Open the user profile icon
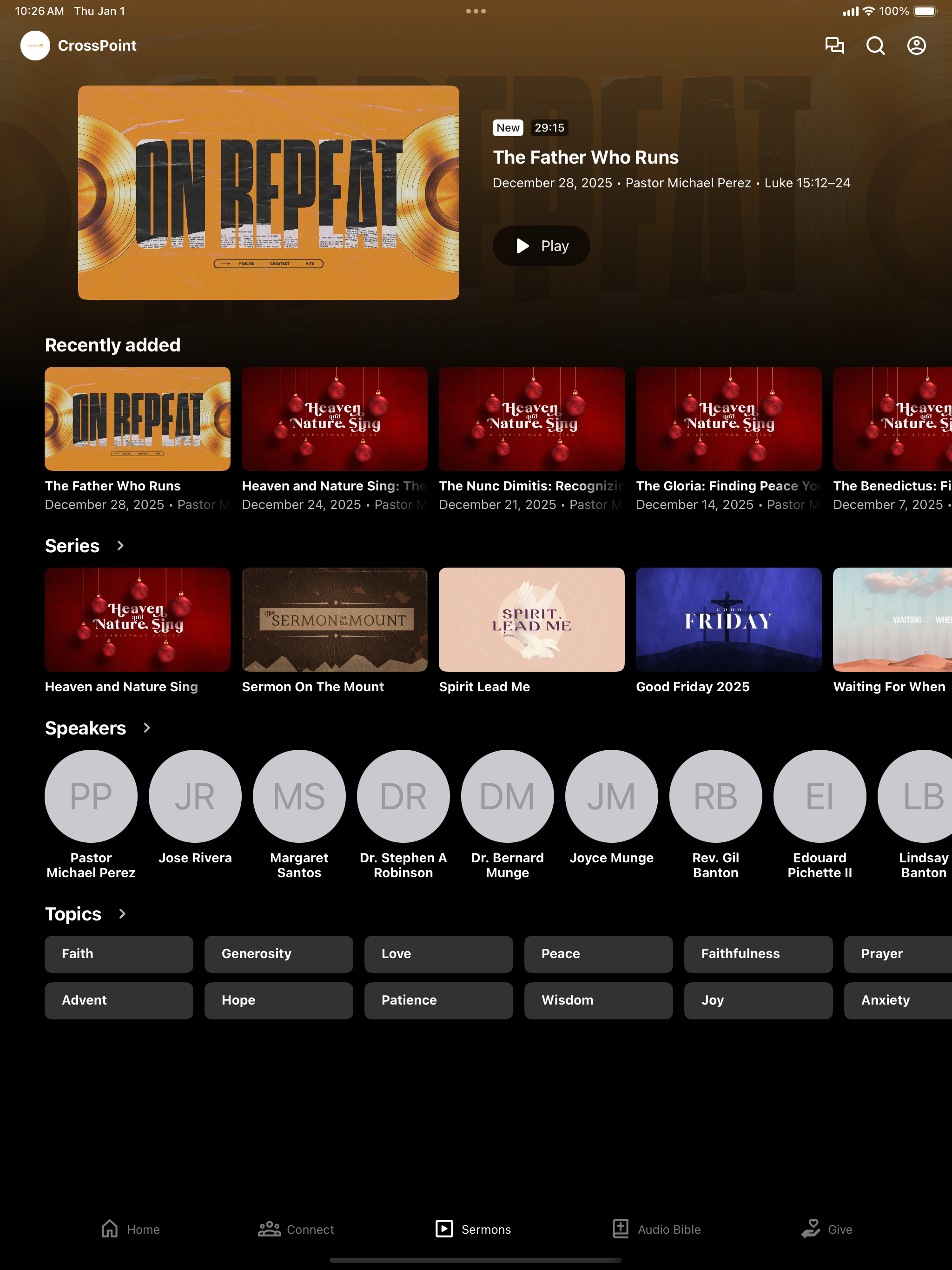 pos(916,46)
